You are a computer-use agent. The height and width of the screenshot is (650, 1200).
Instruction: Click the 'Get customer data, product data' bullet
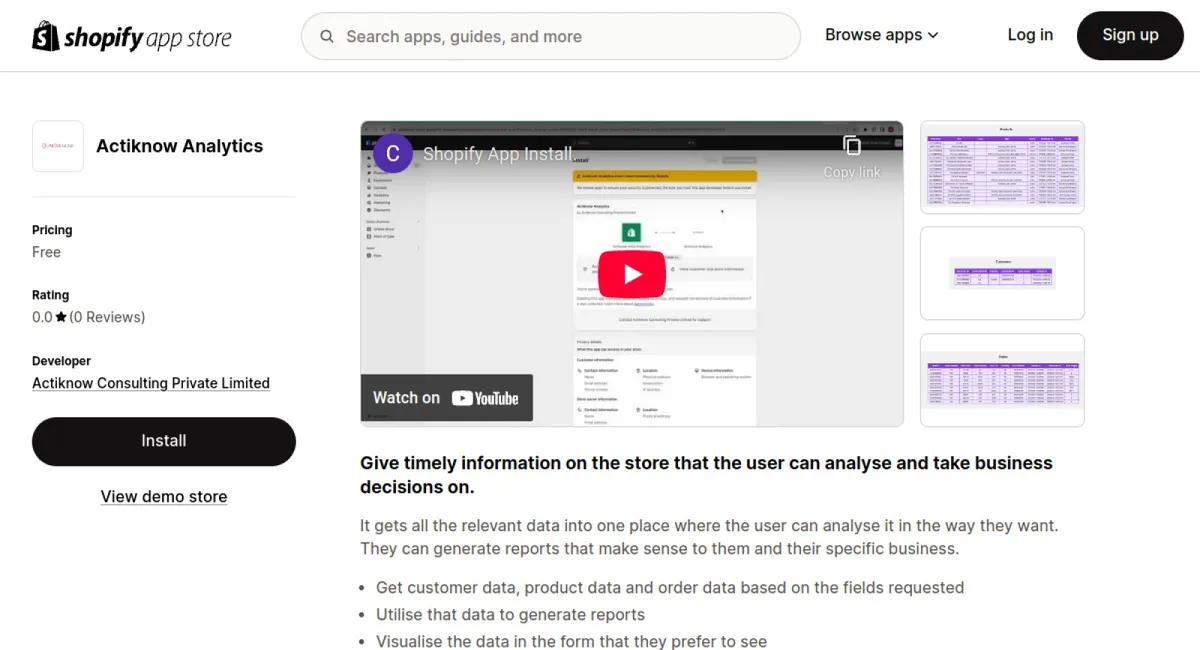[x=670, y=587]
